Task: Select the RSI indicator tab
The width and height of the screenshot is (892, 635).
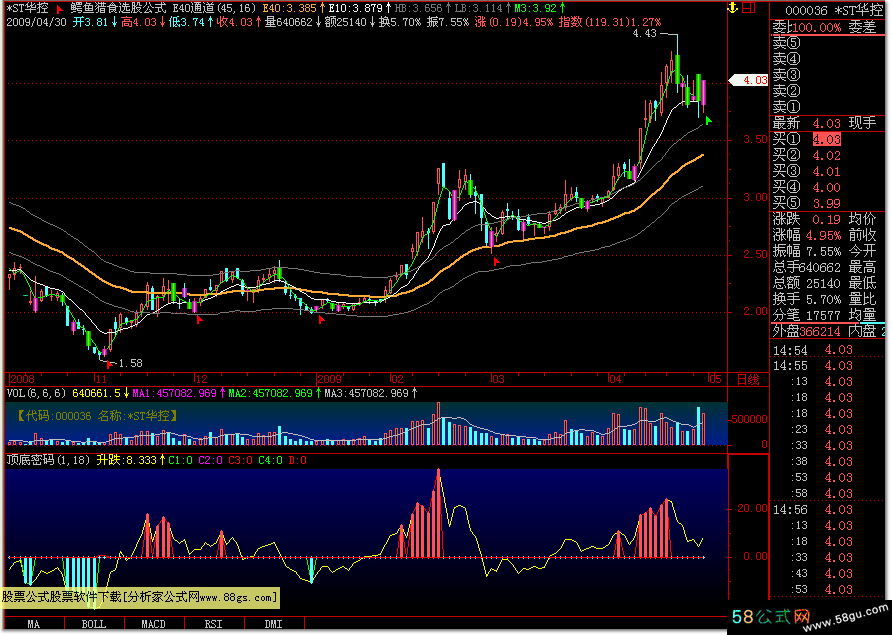Action: (214, 624)
